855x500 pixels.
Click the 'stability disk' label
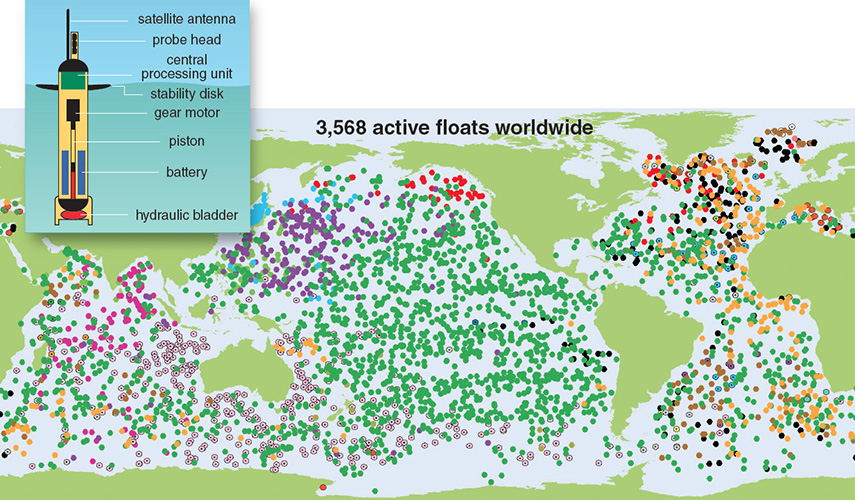click(186, 94)
